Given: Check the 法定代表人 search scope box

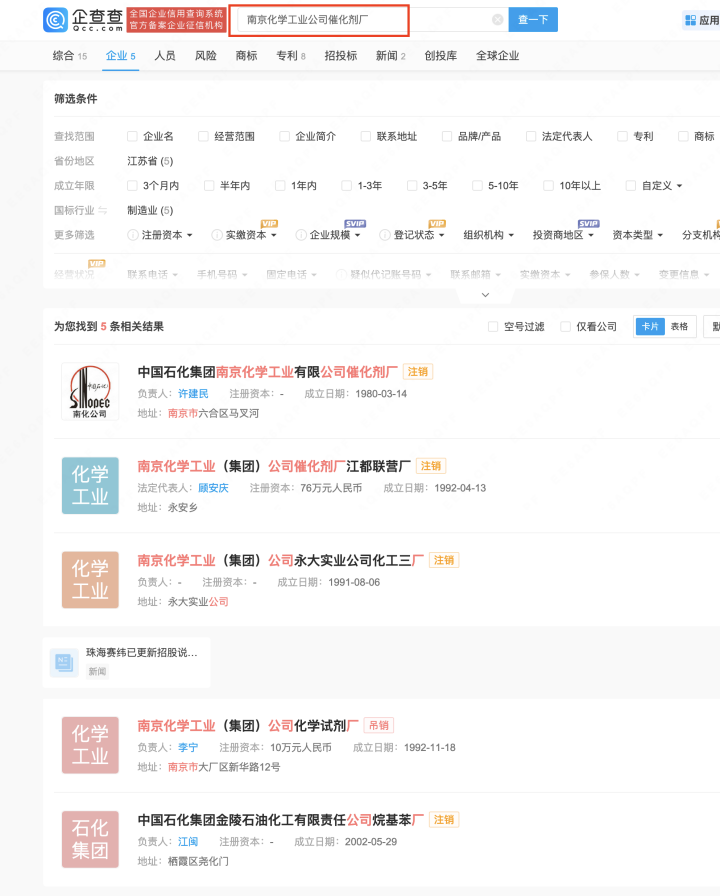Looking at the screenshot, I should [531, 136].
